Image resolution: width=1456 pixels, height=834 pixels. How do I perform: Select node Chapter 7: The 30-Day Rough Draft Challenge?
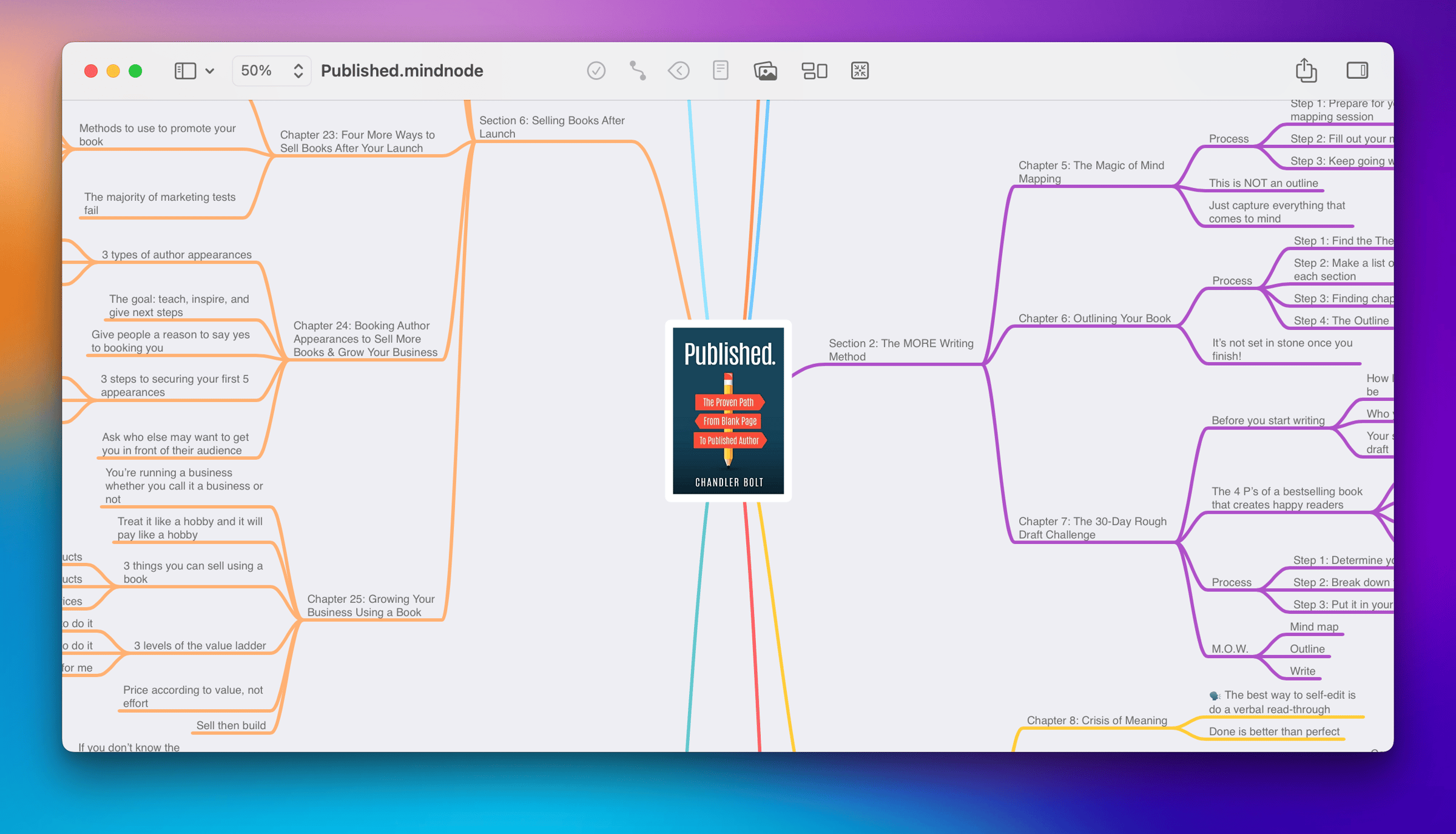(x=1092, y=528)
